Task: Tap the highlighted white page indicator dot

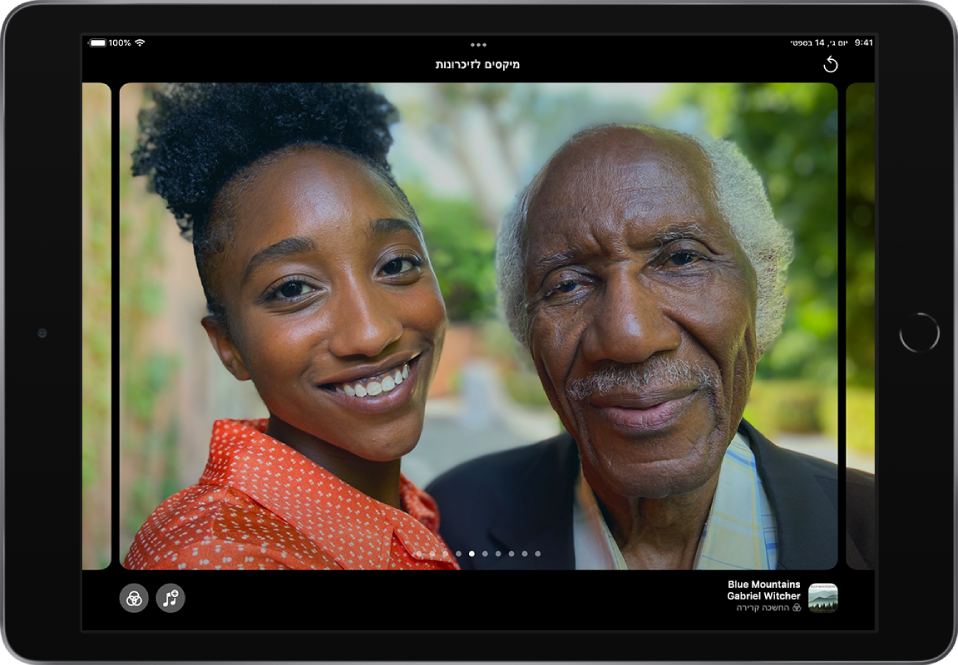Action: (472, 554)
